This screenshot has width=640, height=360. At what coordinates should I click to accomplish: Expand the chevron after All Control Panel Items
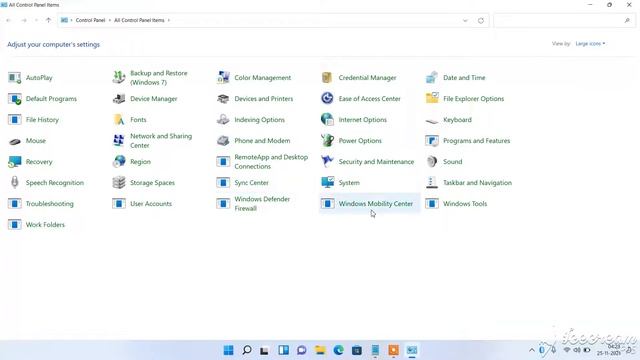[169, 20]
